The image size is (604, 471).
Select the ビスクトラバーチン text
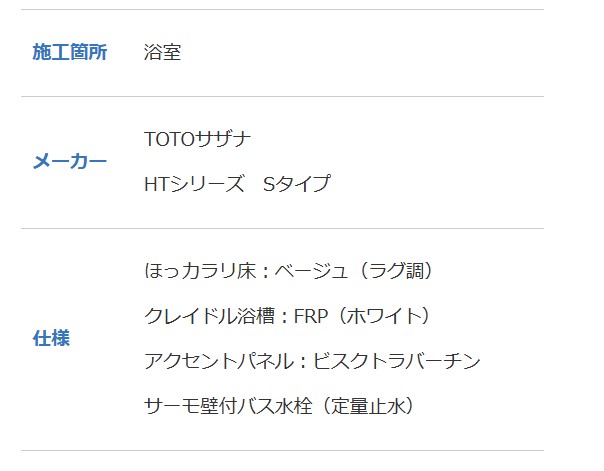tap(397, 361)
